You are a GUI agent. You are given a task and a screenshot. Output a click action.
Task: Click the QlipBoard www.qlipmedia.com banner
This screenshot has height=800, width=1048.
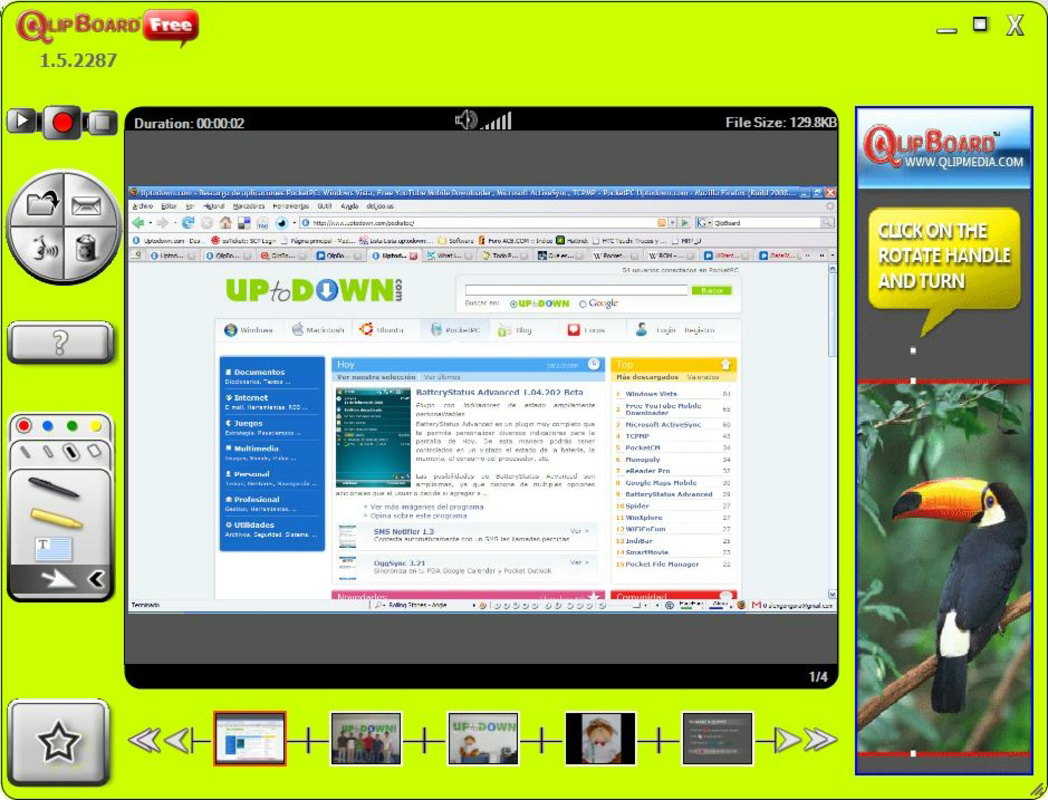click(944, 148)
